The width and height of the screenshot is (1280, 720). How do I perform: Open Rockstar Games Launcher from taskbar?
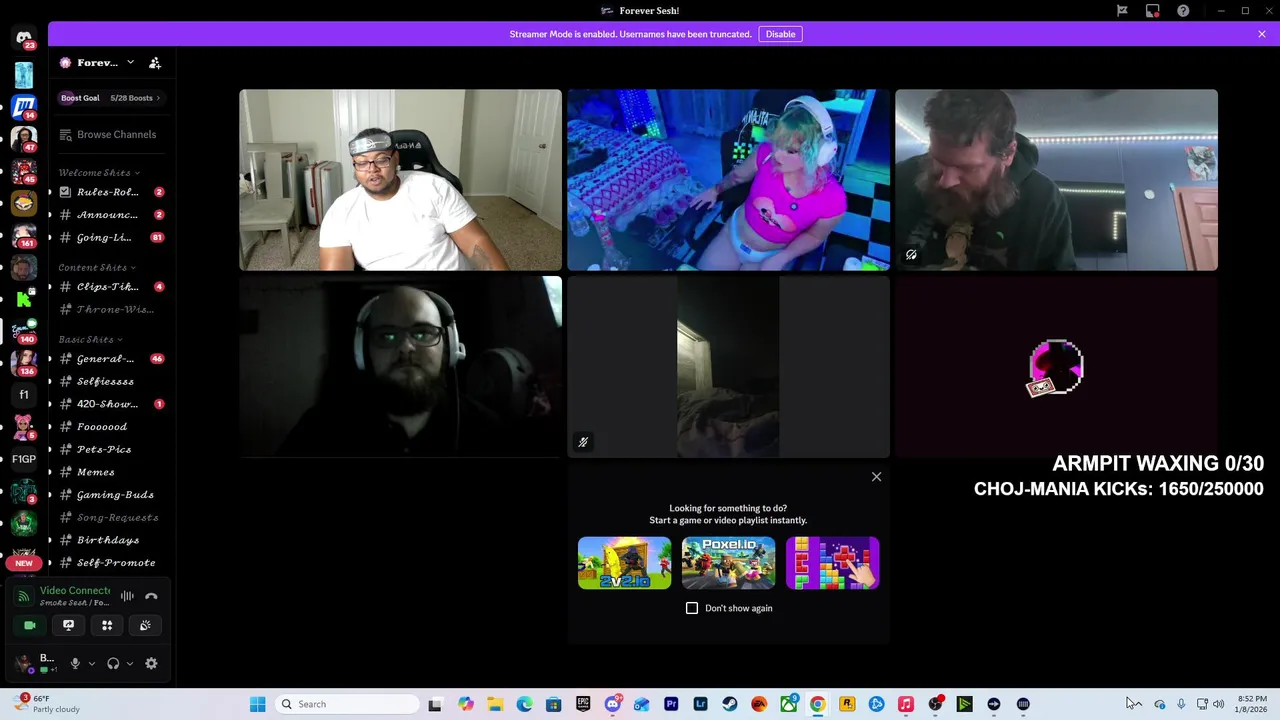point(847,704)
